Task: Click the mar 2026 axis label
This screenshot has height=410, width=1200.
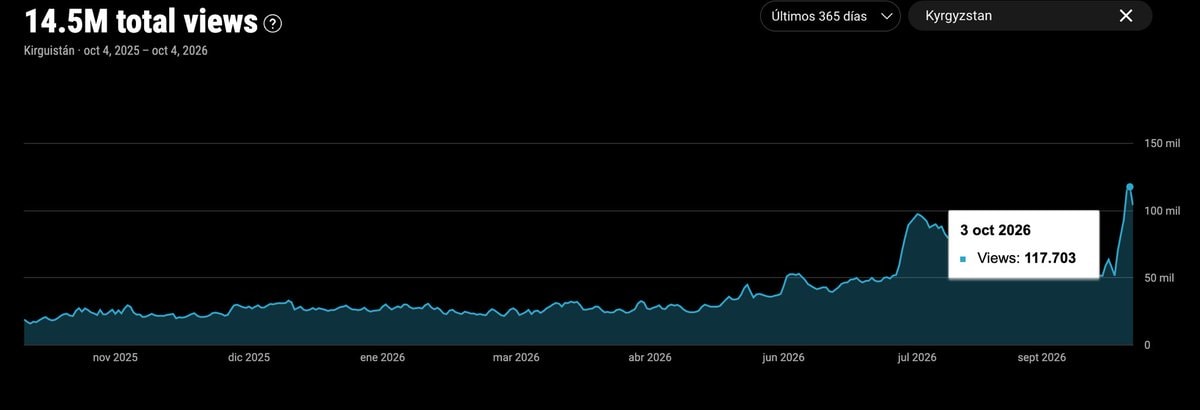Action: [x=516, y=357]
